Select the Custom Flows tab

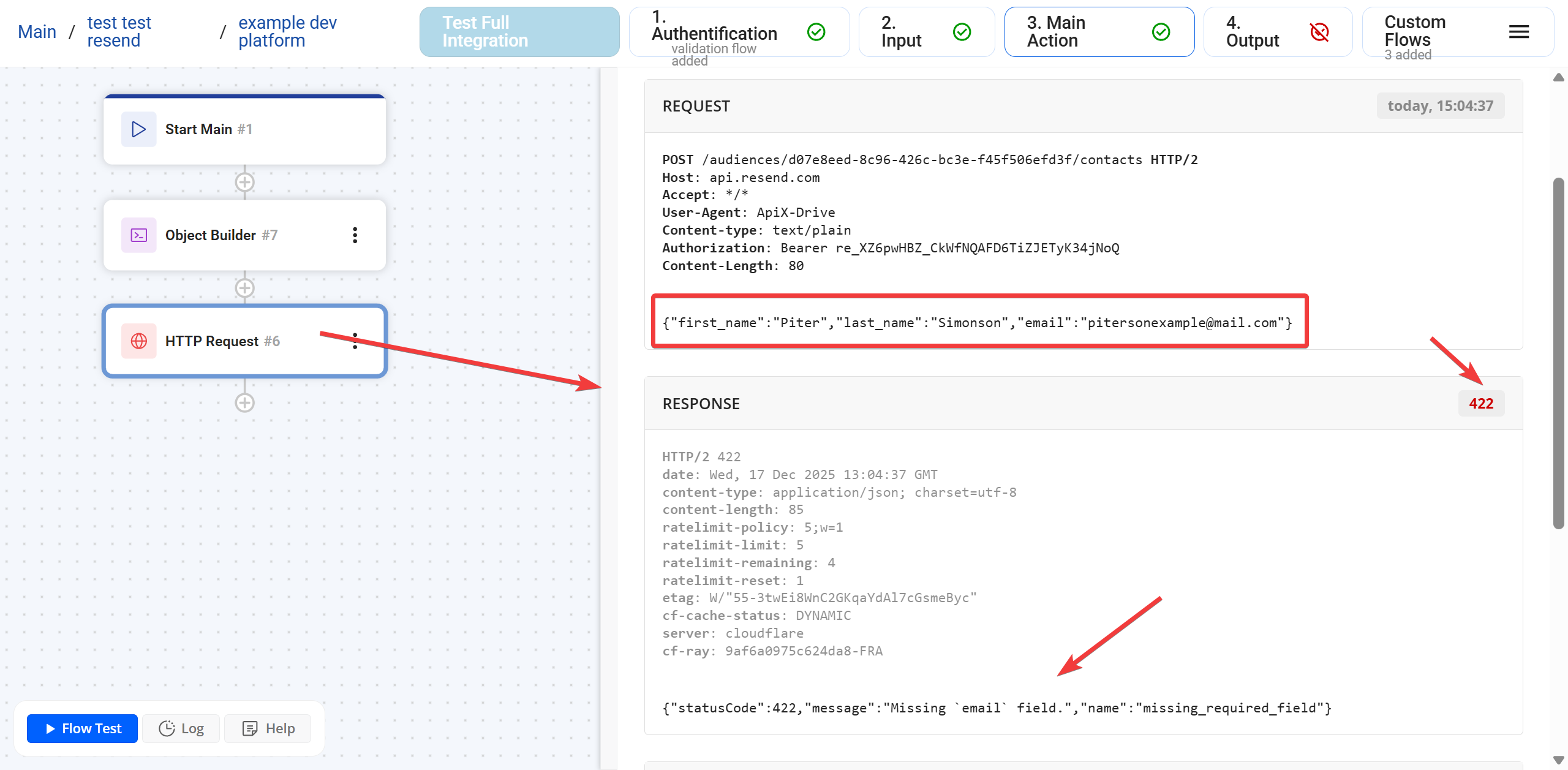pos(1415,31)
